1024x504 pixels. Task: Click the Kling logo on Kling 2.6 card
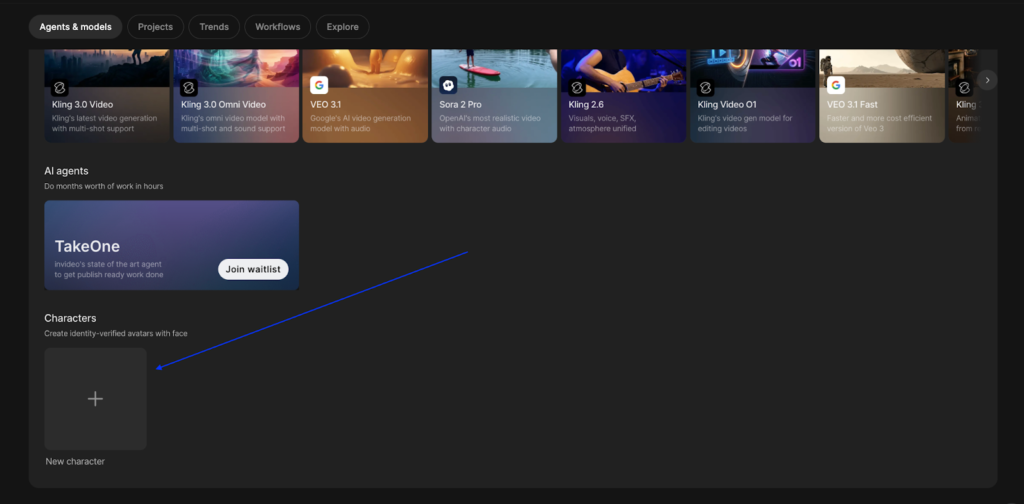pyautogui.click(x=577, y=86)
